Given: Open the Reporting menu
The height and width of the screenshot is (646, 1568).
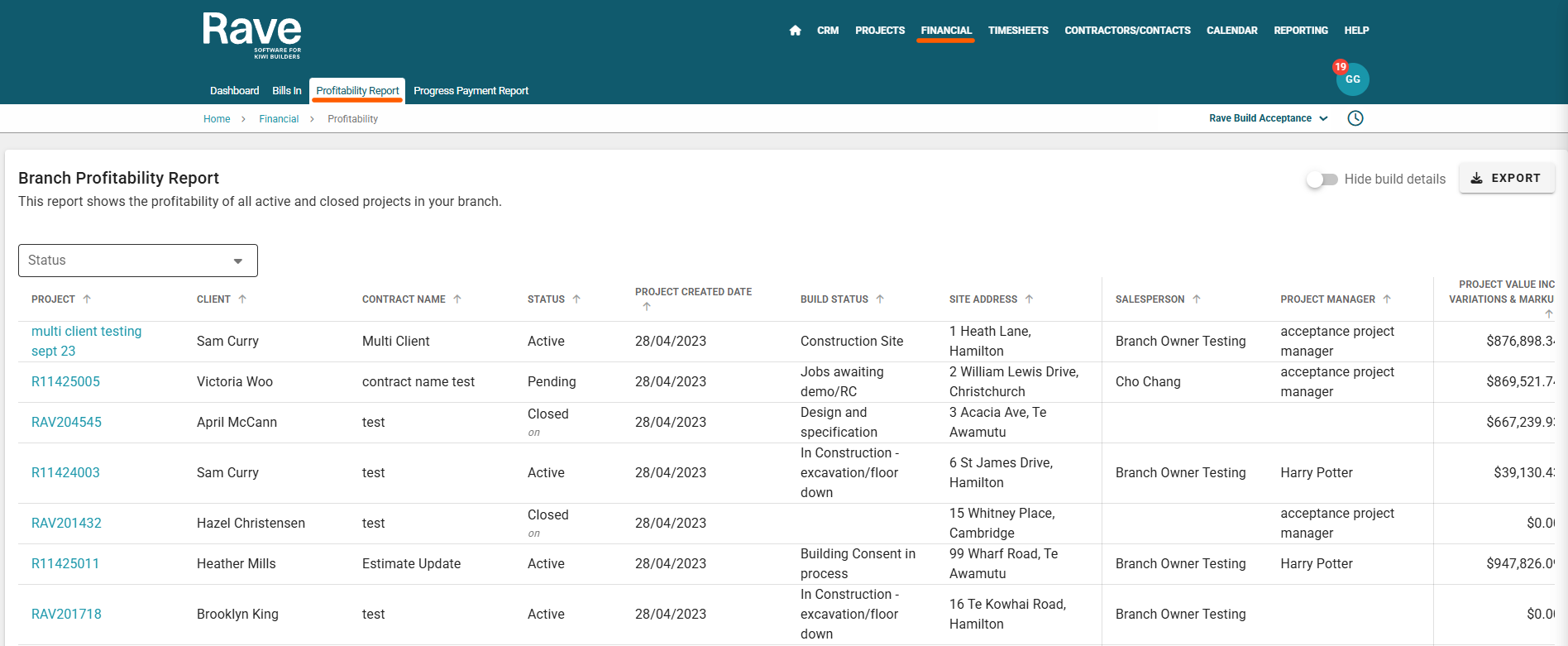Looking at the screenshot, I should coord(1300,31).
